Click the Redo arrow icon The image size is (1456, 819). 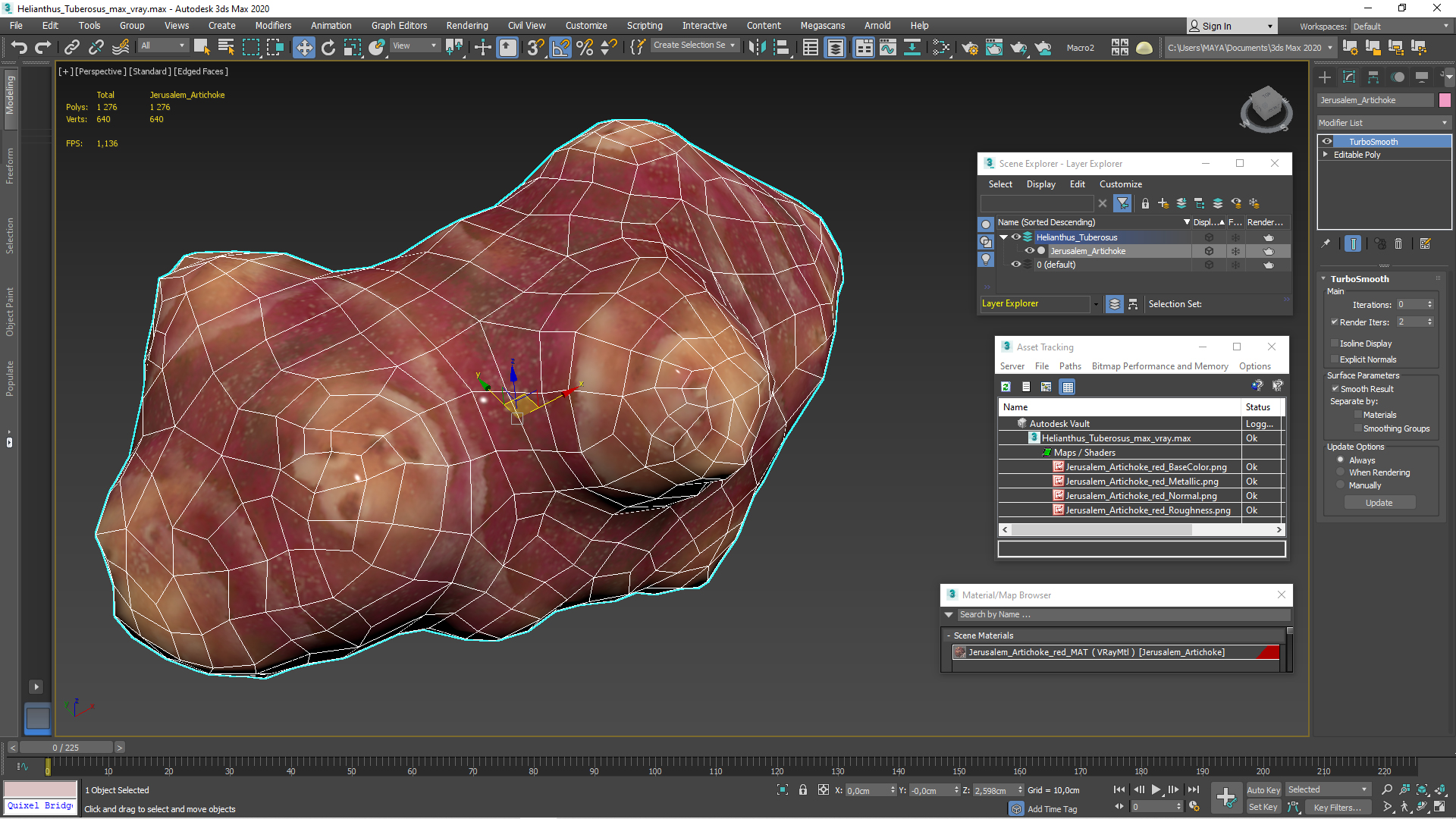[43, 47]
